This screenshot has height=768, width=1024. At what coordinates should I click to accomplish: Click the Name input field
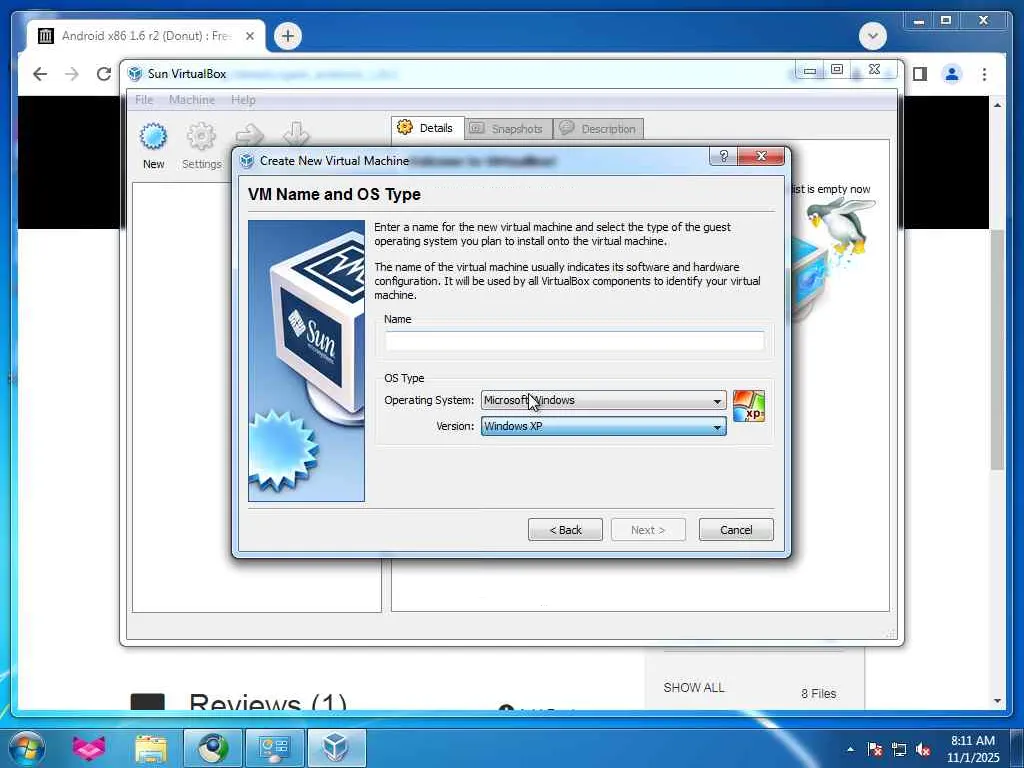(574, 341)
